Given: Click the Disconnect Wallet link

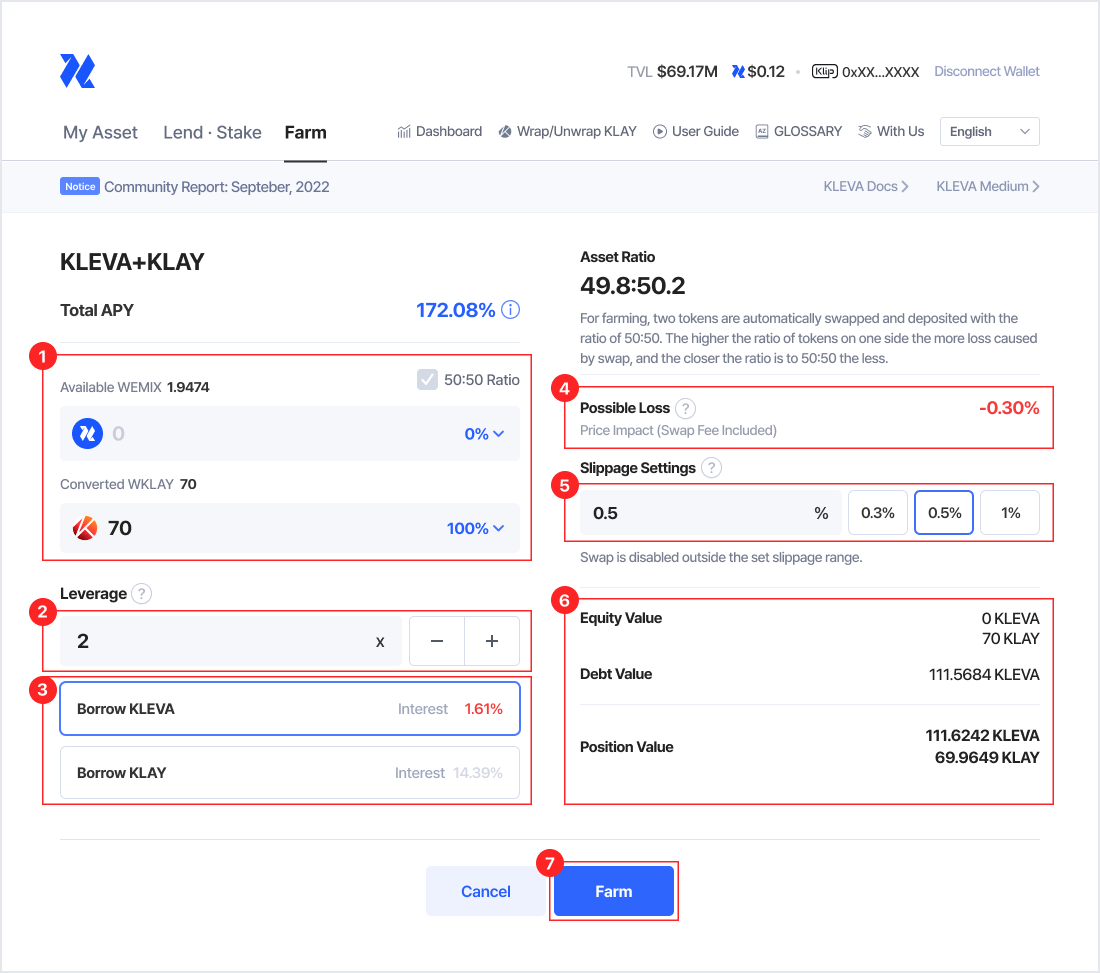Looking at the screenshot, I should pos(986,72).
